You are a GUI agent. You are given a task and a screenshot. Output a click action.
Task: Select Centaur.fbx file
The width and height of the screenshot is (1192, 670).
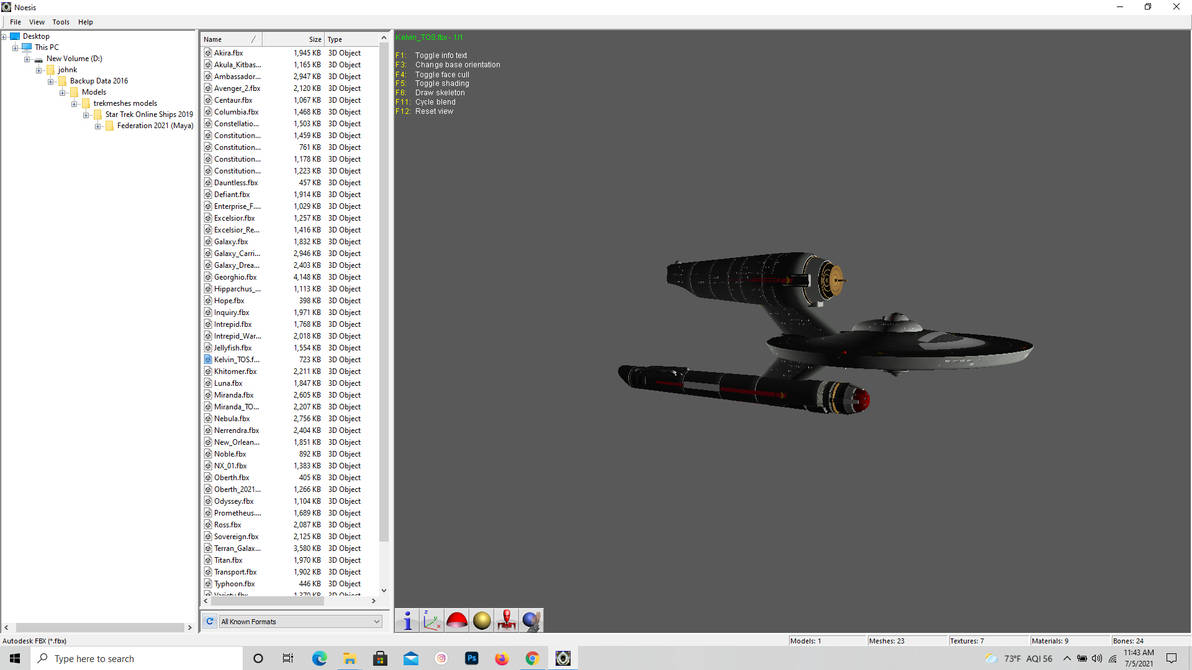tap(233, 100)
